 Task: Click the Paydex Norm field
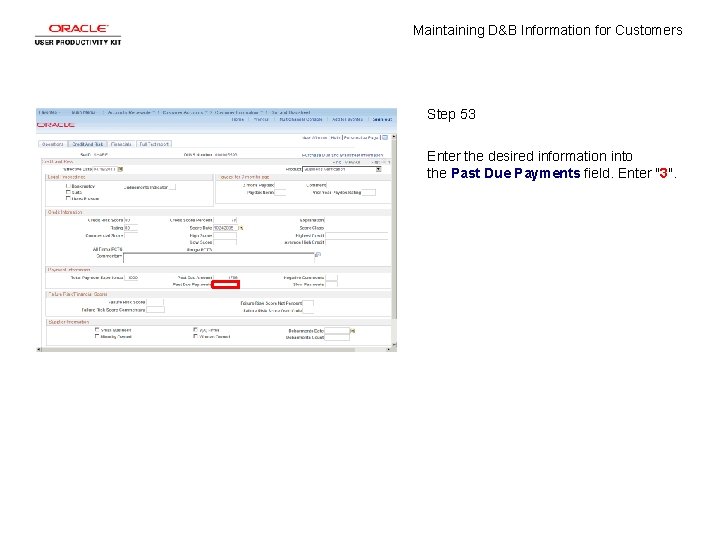click(280, 192)
